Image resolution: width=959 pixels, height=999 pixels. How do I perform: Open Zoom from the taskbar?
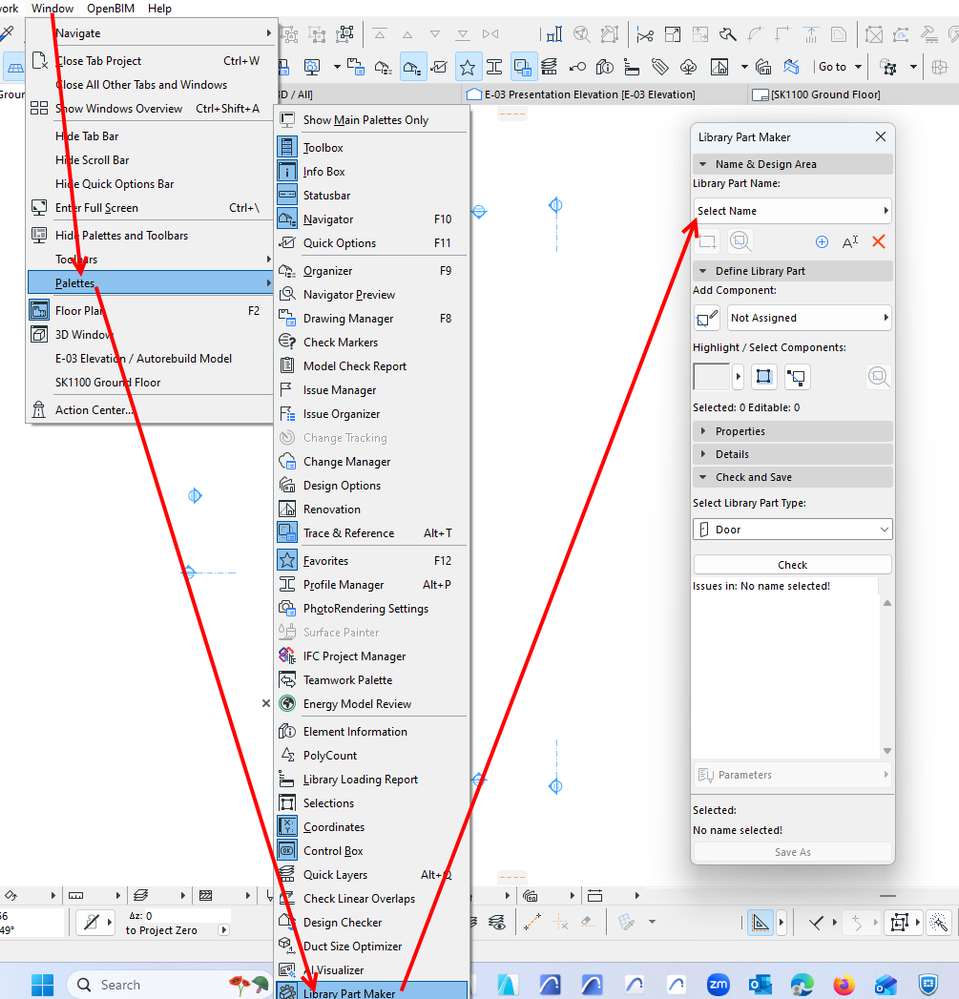tap(718, 985)
